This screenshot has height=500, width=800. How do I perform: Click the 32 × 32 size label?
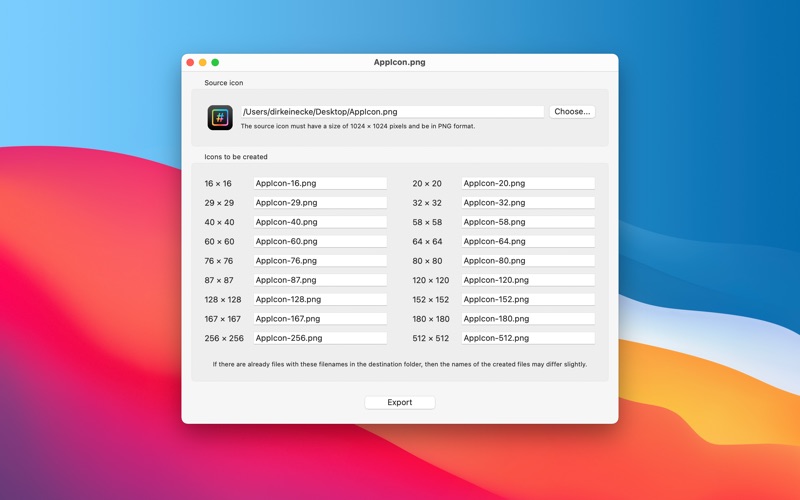click(x=427, y=203)
